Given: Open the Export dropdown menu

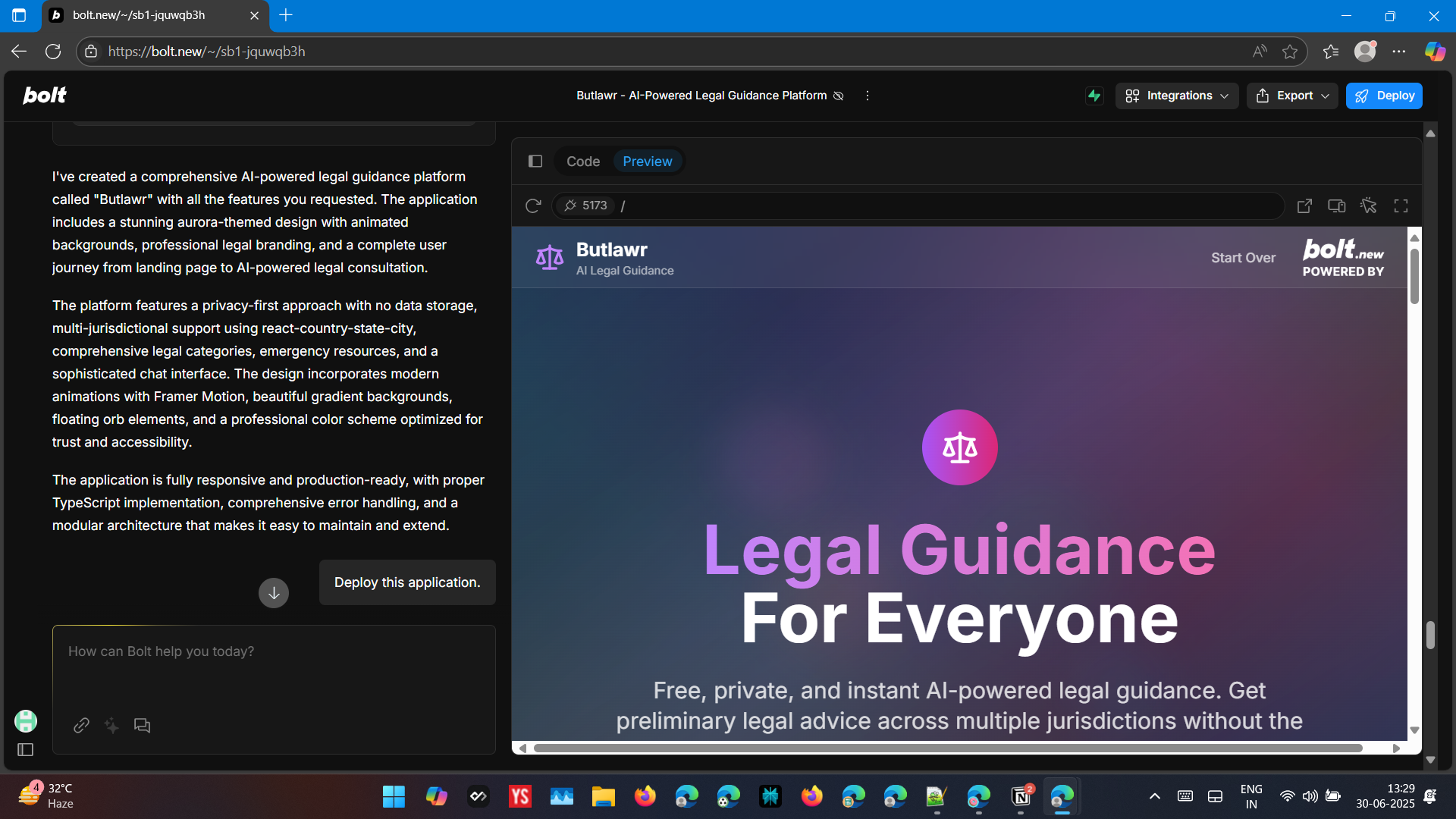Looking at the screenshot, I should click(x=1292, y=96).
